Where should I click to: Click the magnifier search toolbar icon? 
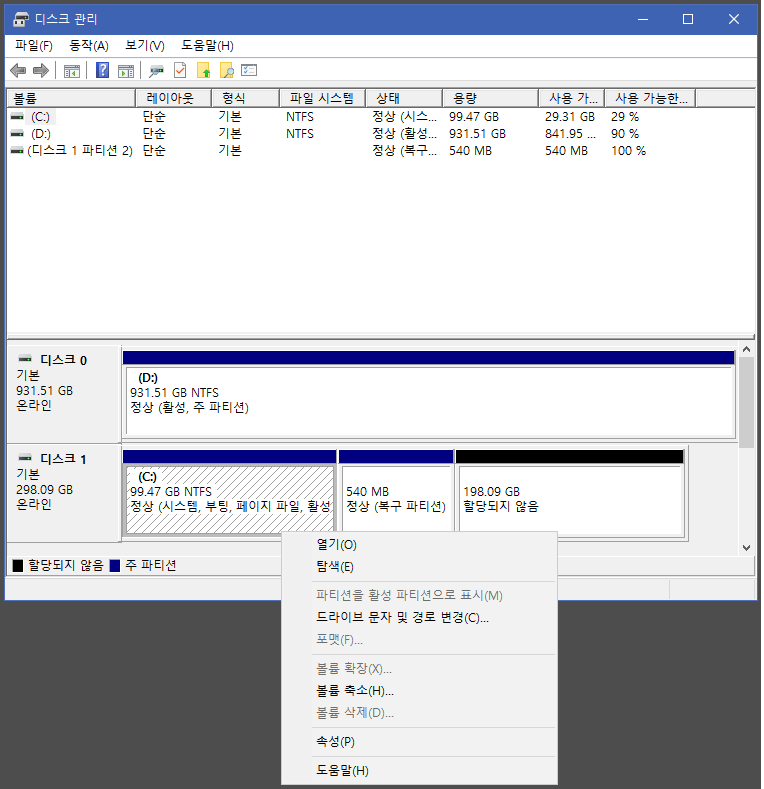pos(227,70)
